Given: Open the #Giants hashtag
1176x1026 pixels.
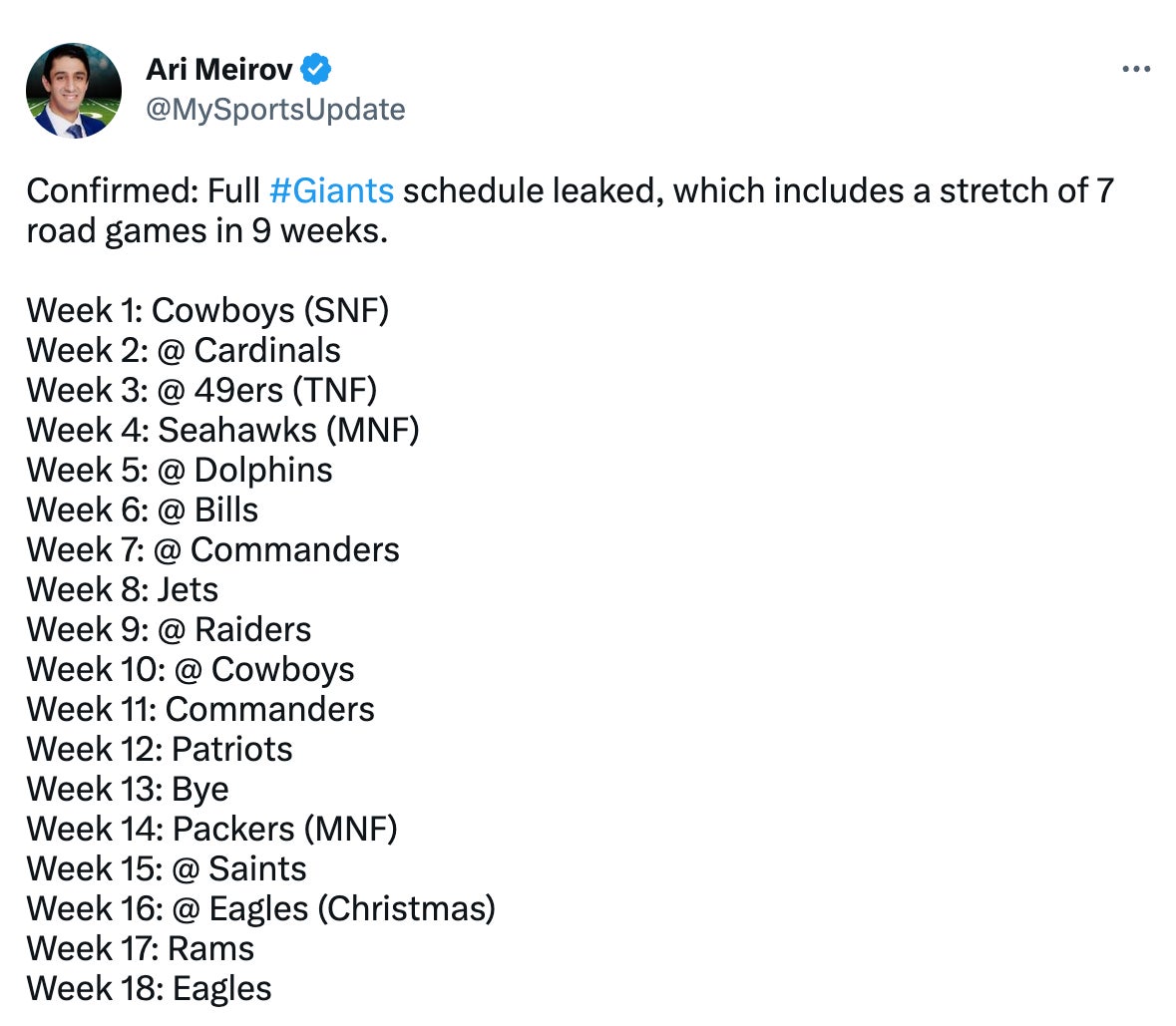Looking at the screenshot, I should [331, 190].
